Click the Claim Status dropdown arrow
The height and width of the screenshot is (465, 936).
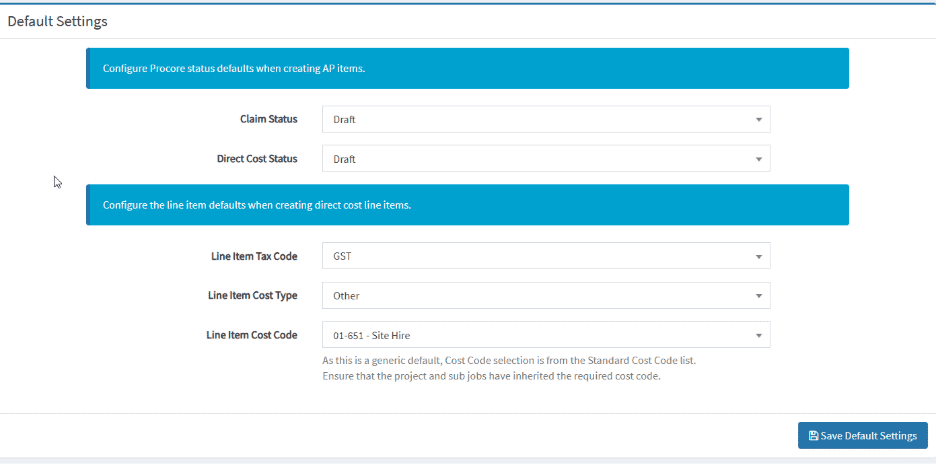(x=759, y=120)
